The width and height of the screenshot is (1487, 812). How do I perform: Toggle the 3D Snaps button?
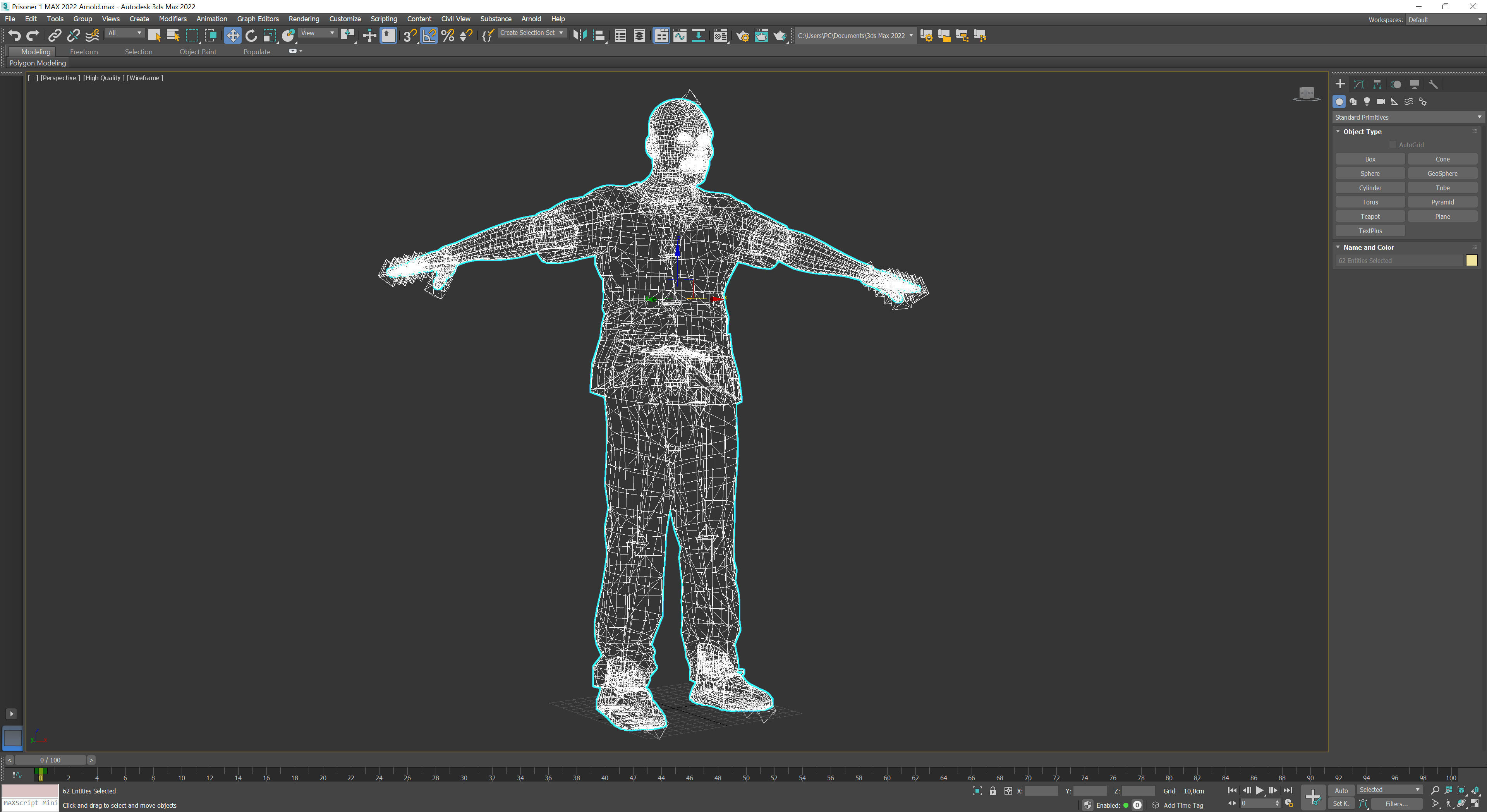click(410, 36)
